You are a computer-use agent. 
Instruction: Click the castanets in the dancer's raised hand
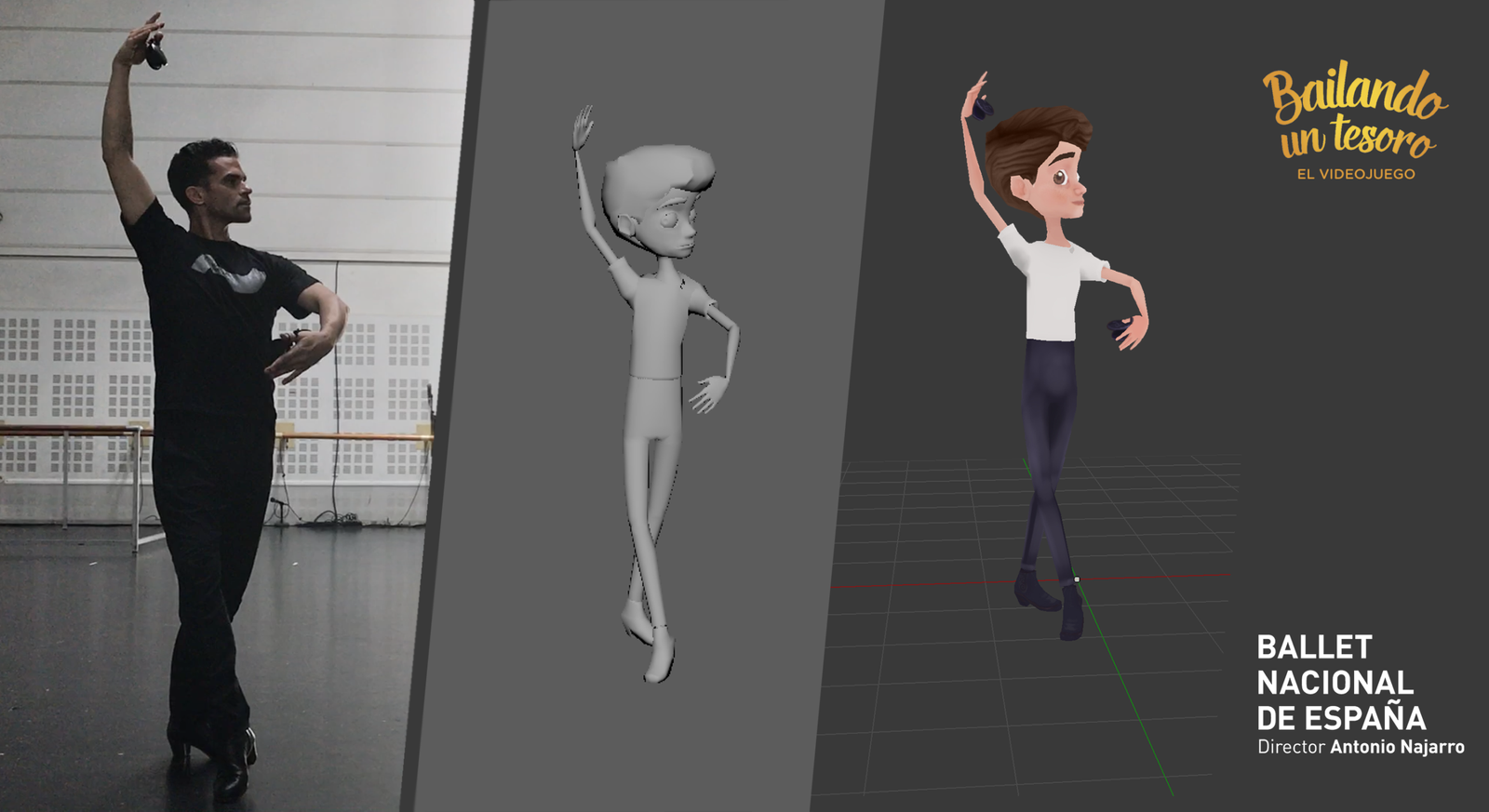(x=154, y=56)
